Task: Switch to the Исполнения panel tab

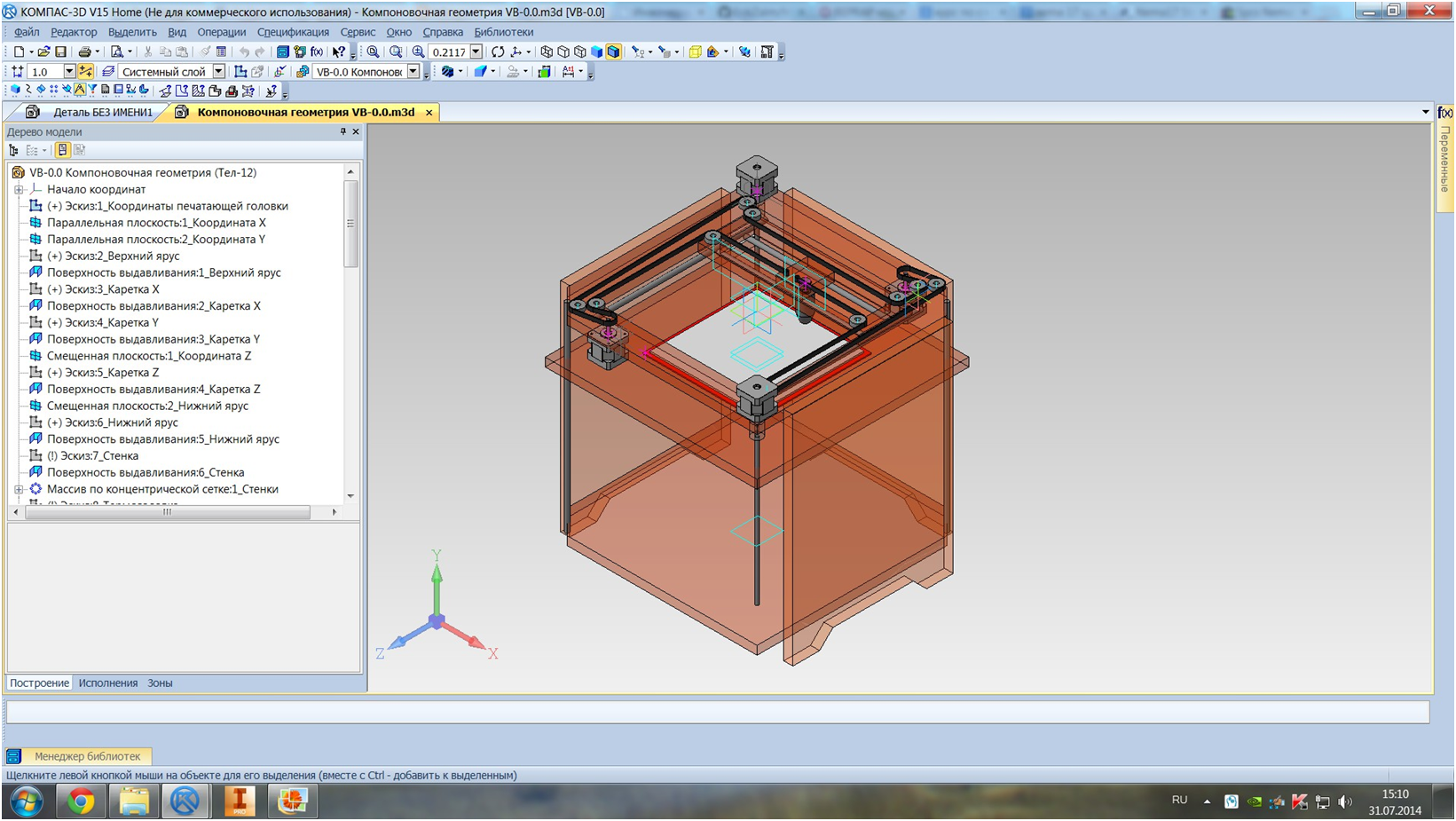Action: pyautogui.click(x=107, y=683)
